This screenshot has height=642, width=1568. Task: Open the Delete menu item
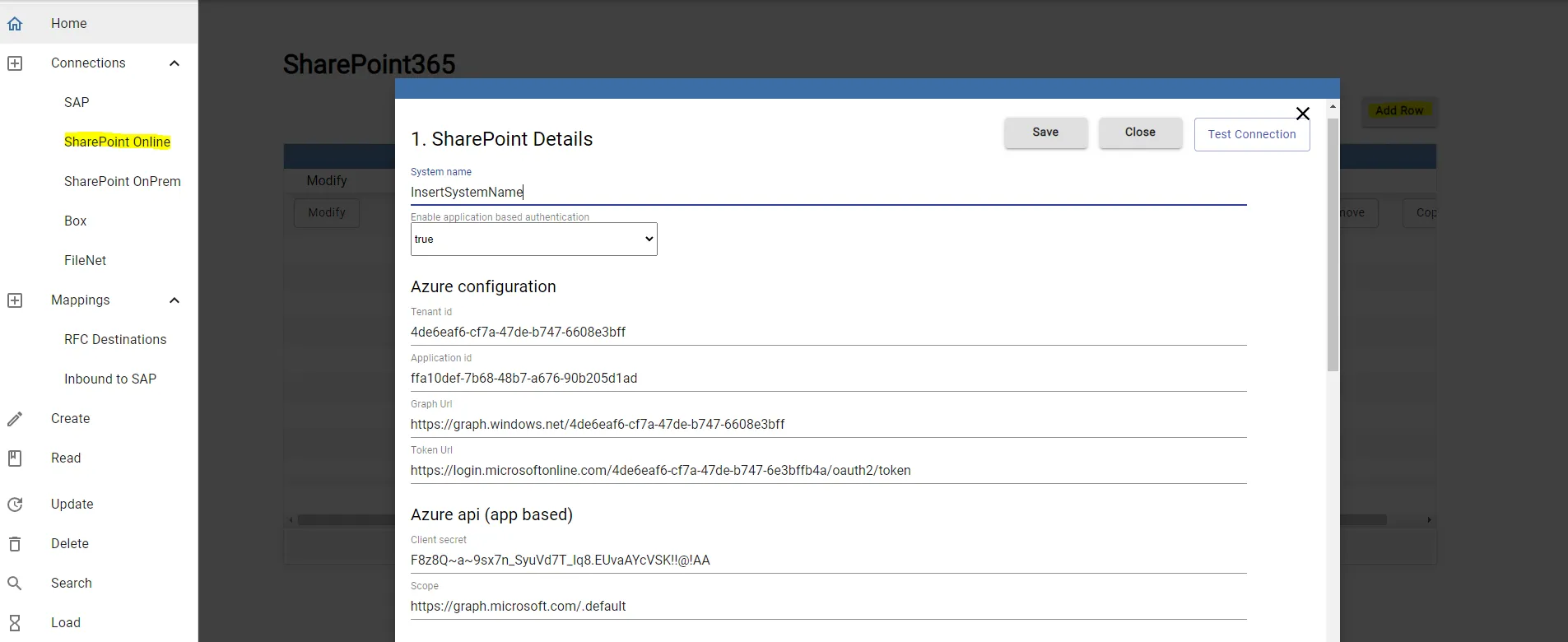tap(70, 544)
